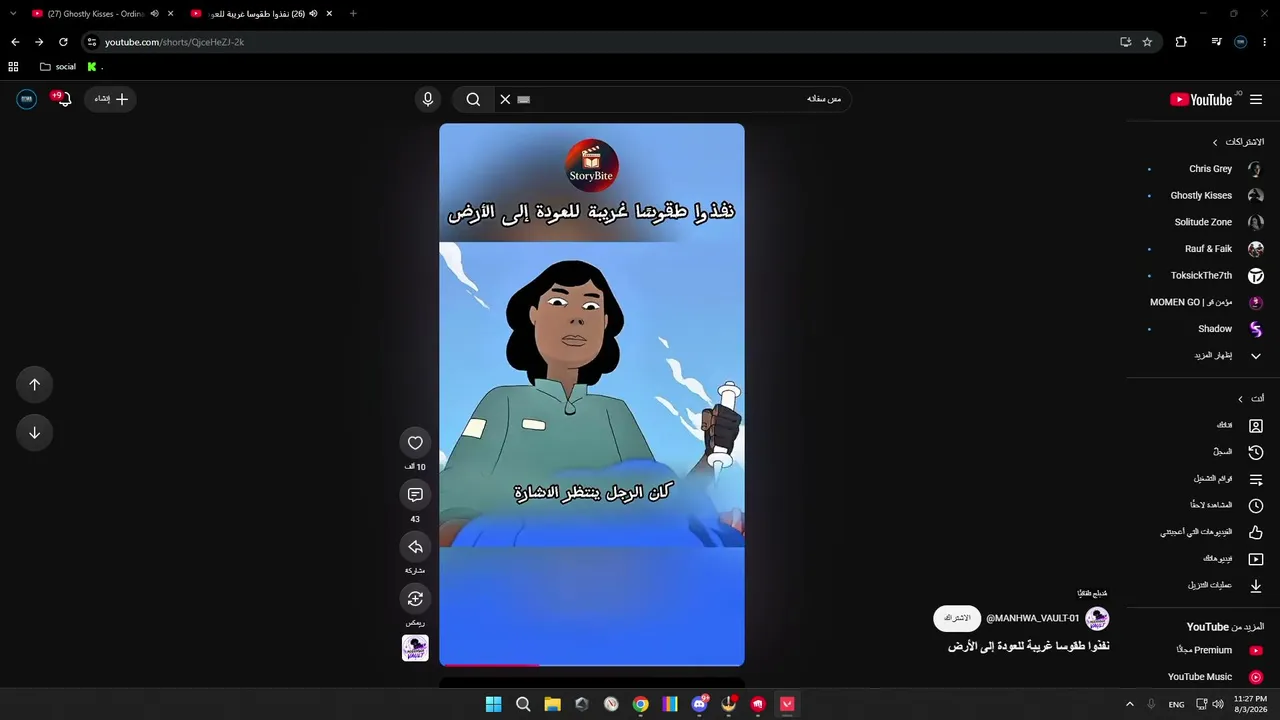1280x720 pixels.
Task: Go to YouTube home via the logo
Action: tap(1201, 99)
